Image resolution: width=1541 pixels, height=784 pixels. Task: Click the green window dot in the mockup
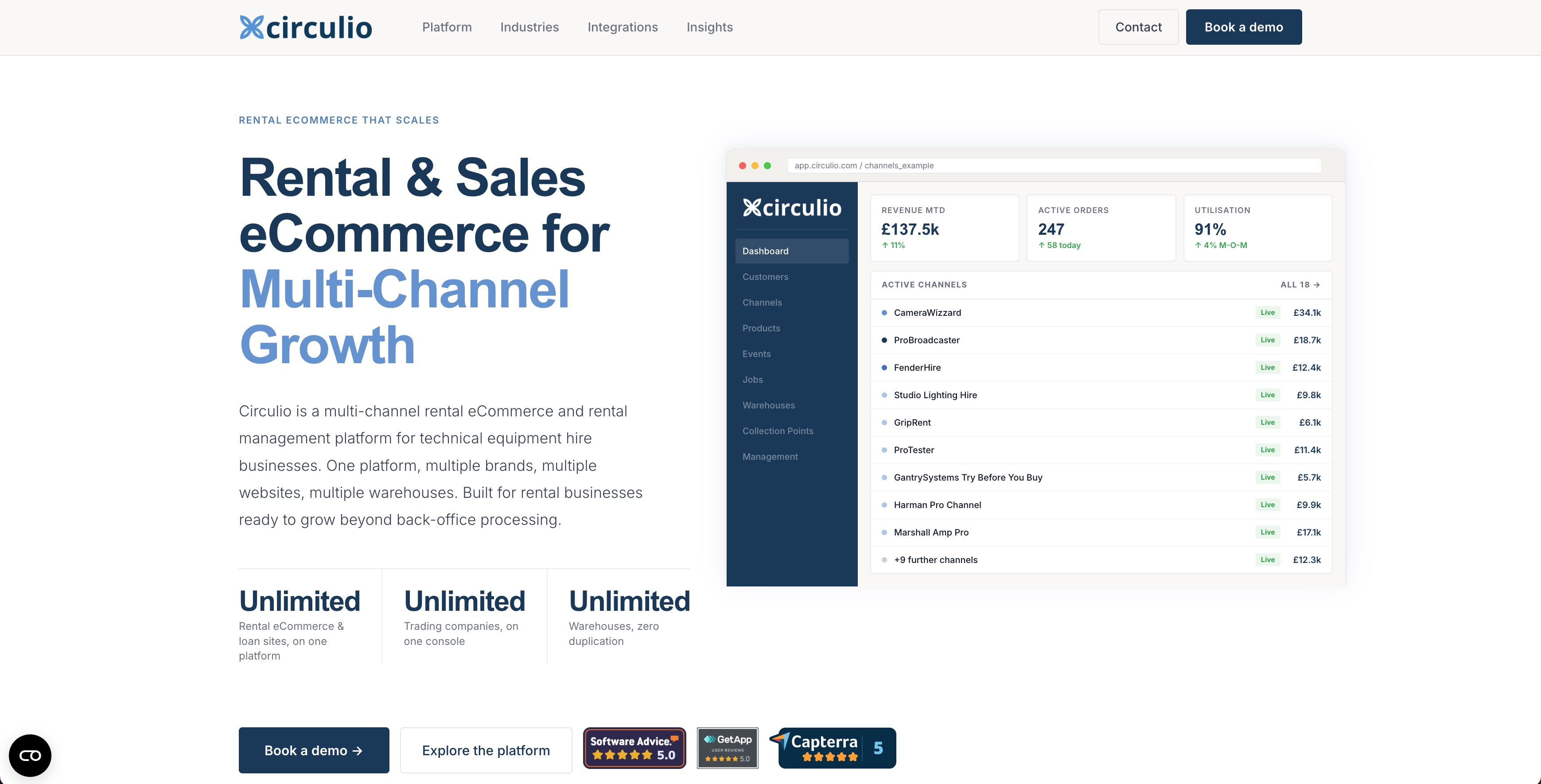(x=767, y=166)
